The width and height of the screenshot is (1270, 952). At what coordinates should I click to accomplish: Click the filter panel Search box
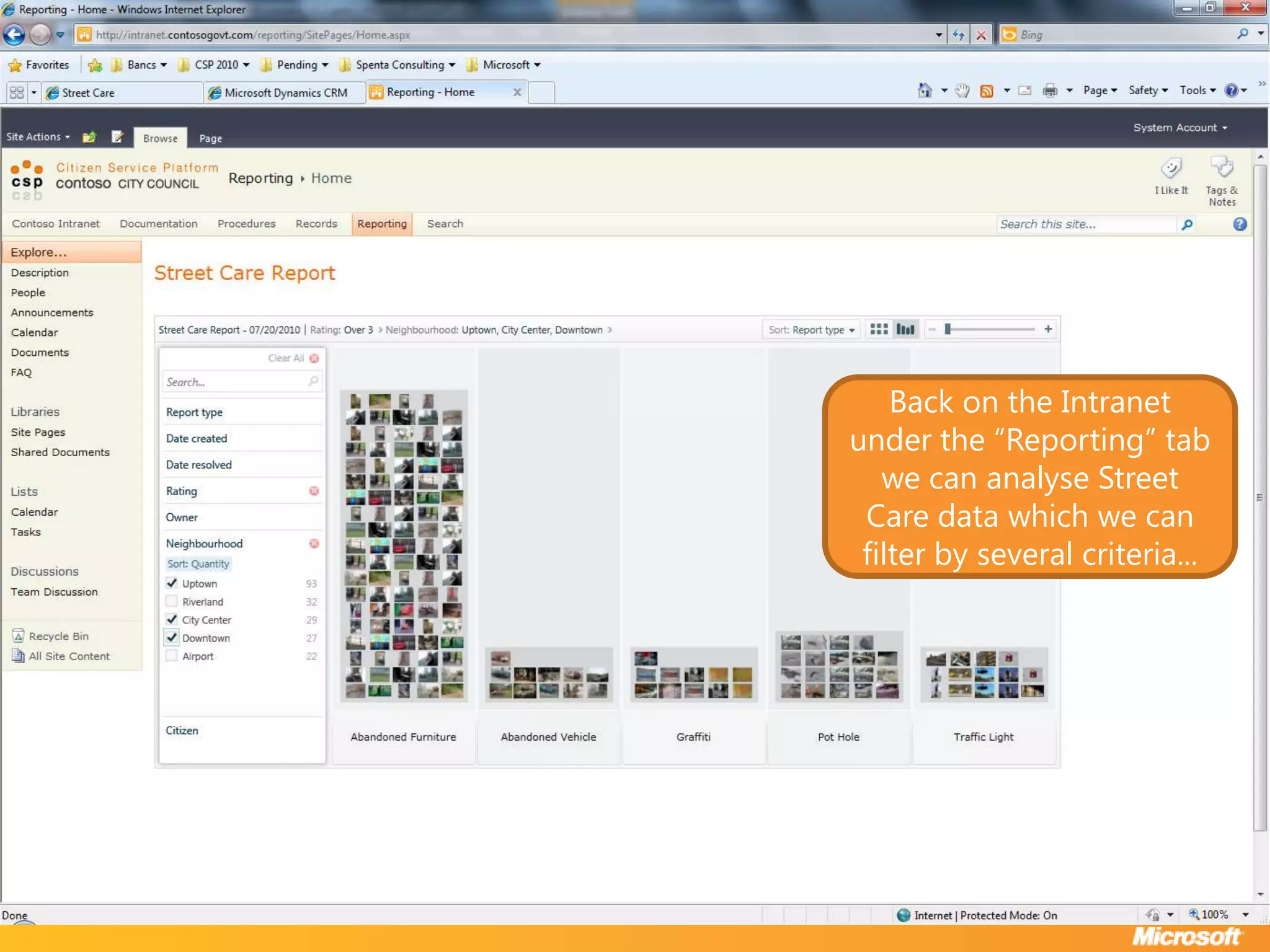[x=242, y=382]
